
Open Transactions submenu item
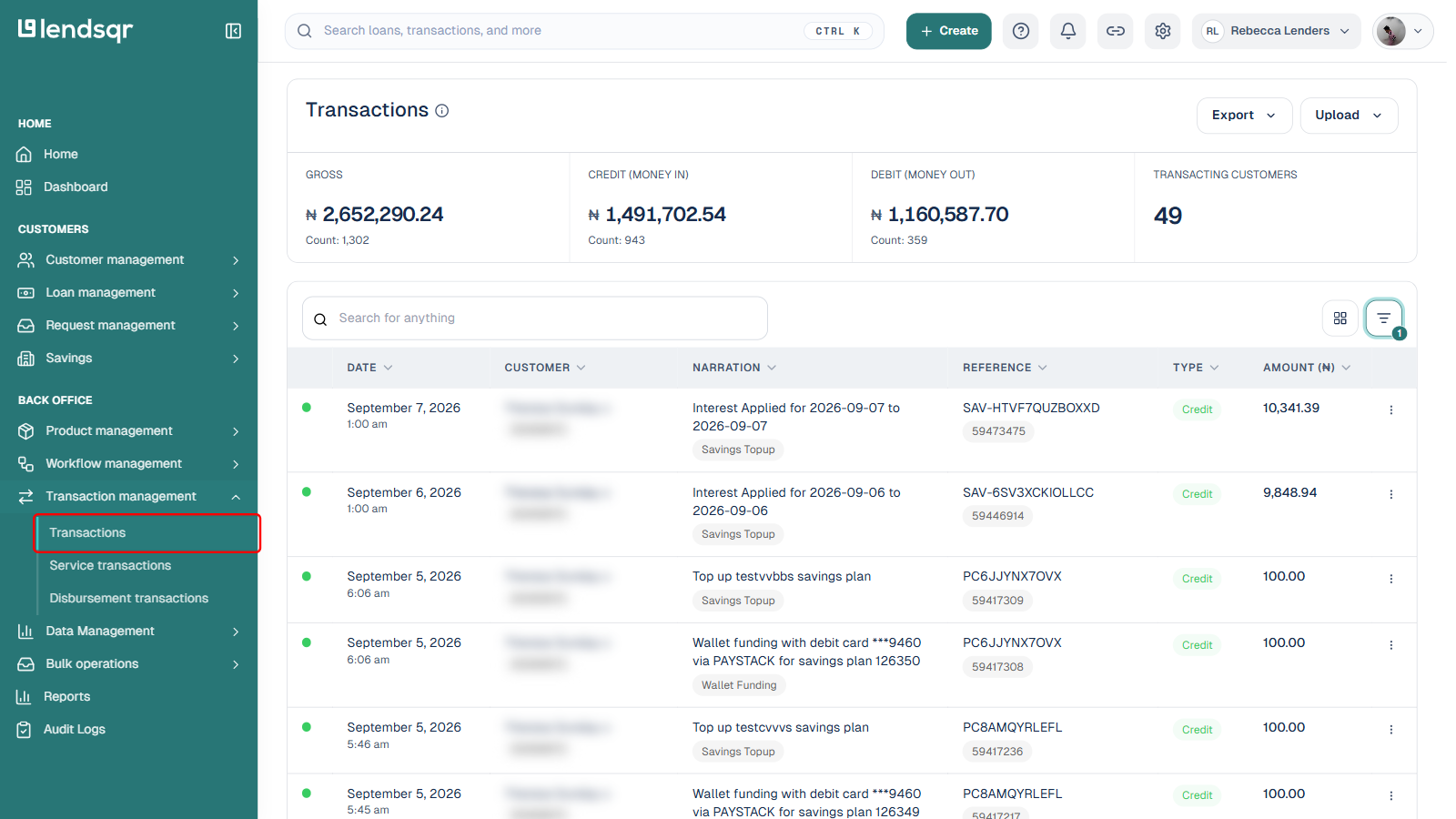[x=147, y=533]
